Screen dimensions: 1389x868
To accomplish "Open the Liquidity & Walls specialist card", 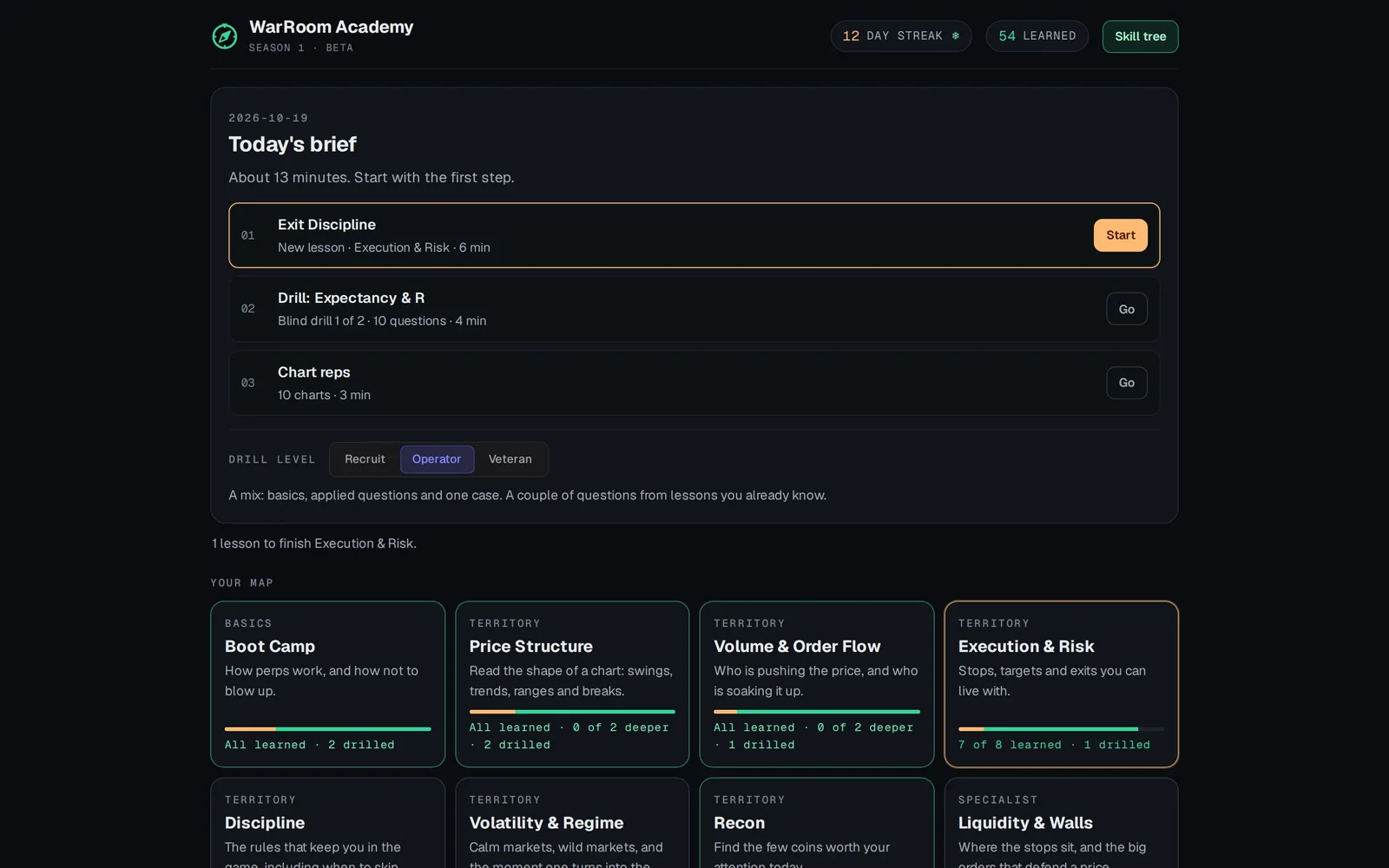I will (1061, 823).
